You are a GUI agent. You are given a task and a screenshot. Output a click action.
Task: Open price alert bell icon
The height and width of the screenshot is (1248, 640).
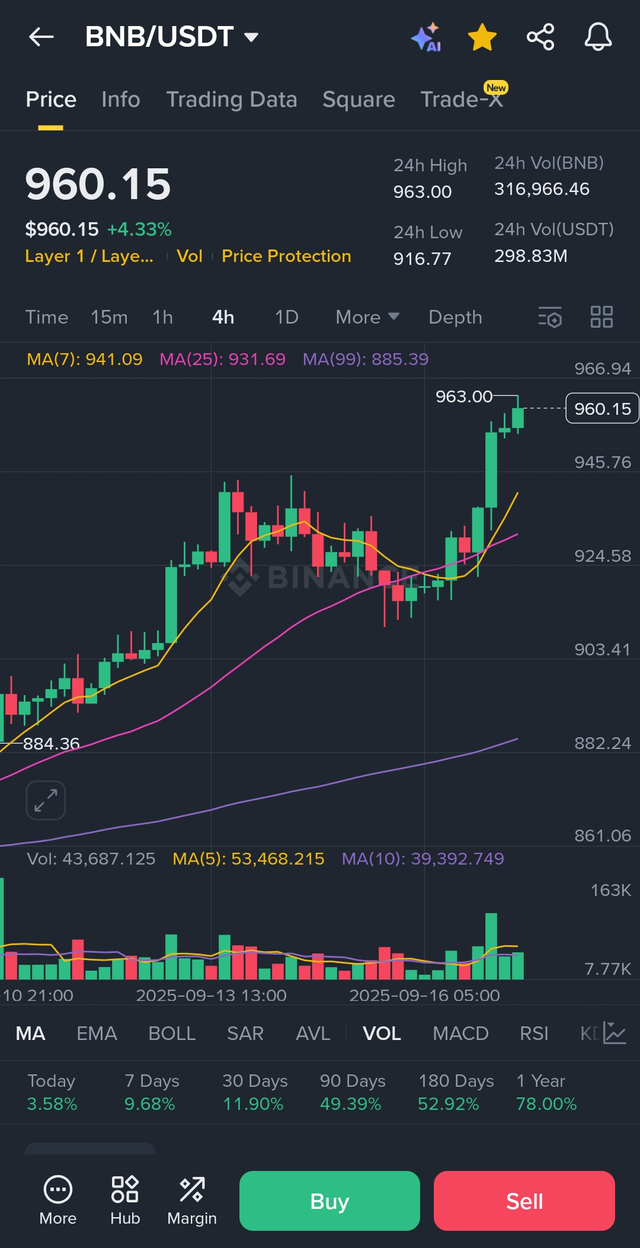598,38
